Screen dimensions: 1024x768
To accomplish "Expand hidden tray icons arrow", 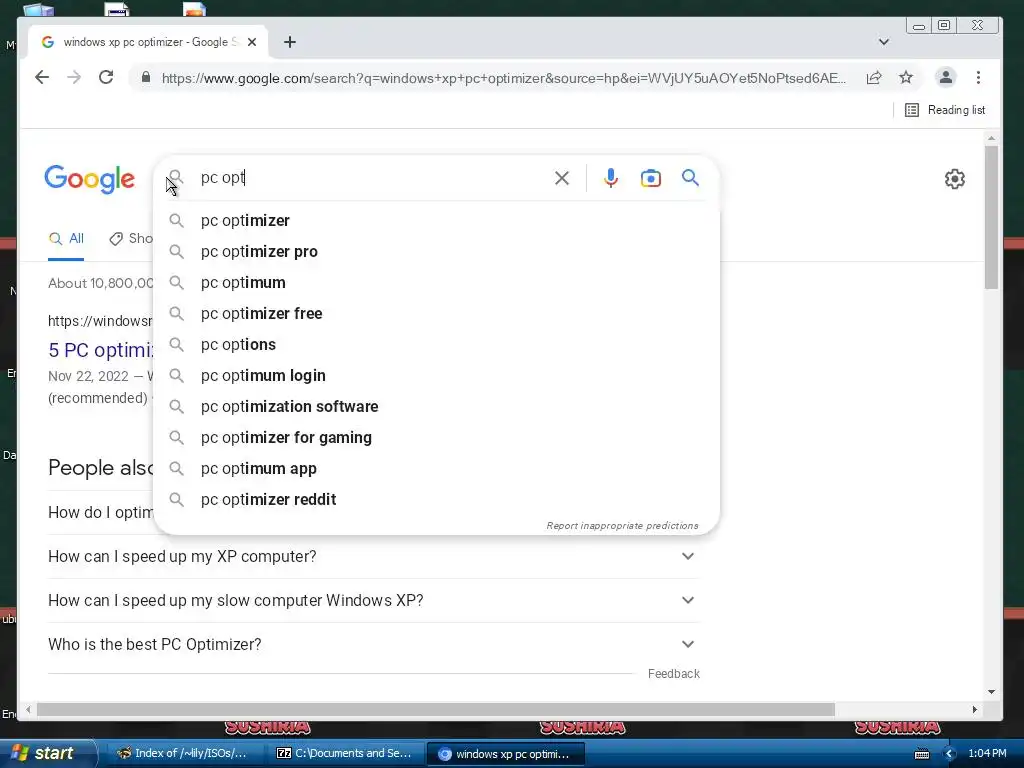I will (950, 754).
